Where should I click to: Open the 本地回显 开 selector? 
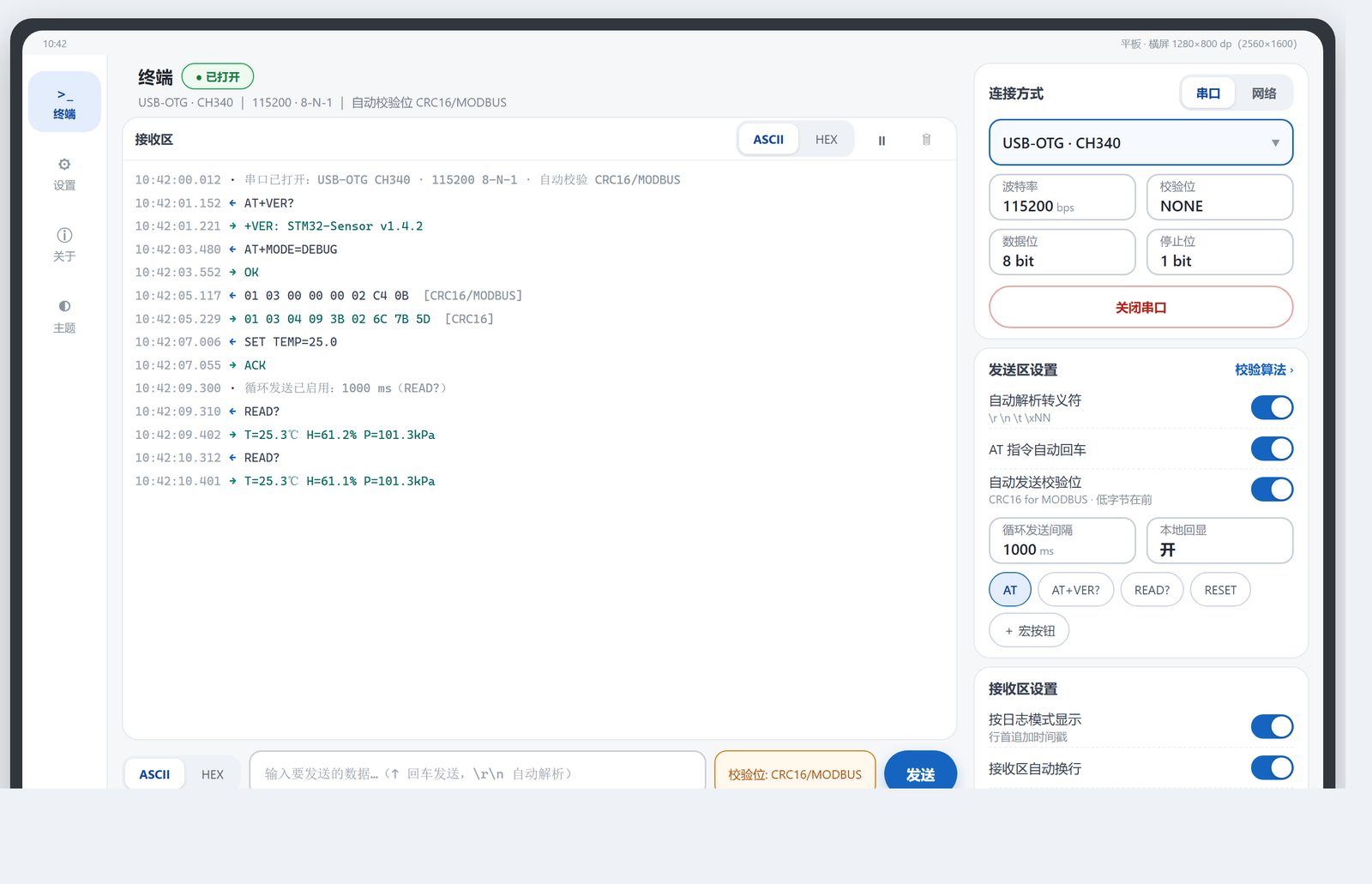click(1219, 541)
